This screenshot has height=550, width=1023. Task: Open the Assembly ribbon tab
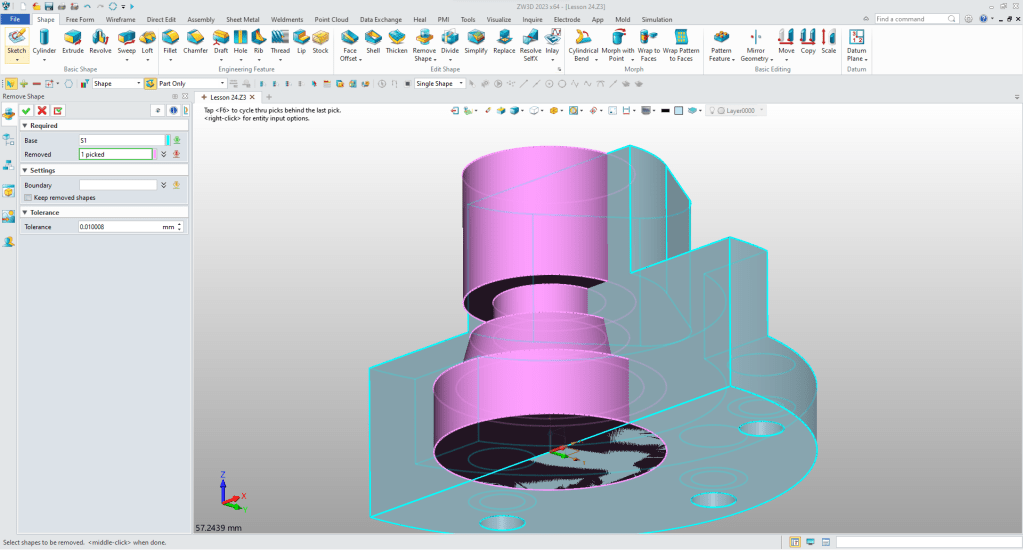point(200,19)
